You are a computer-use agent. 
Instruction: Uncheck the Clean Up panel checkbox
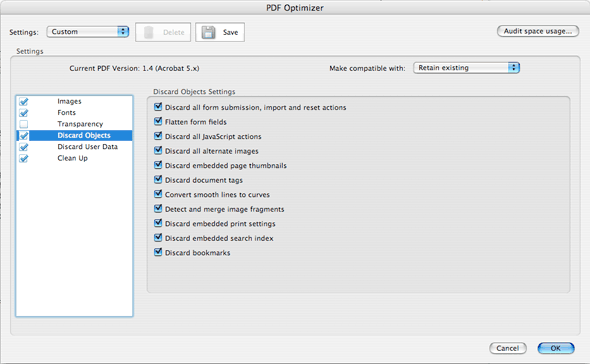pos(24,158)
